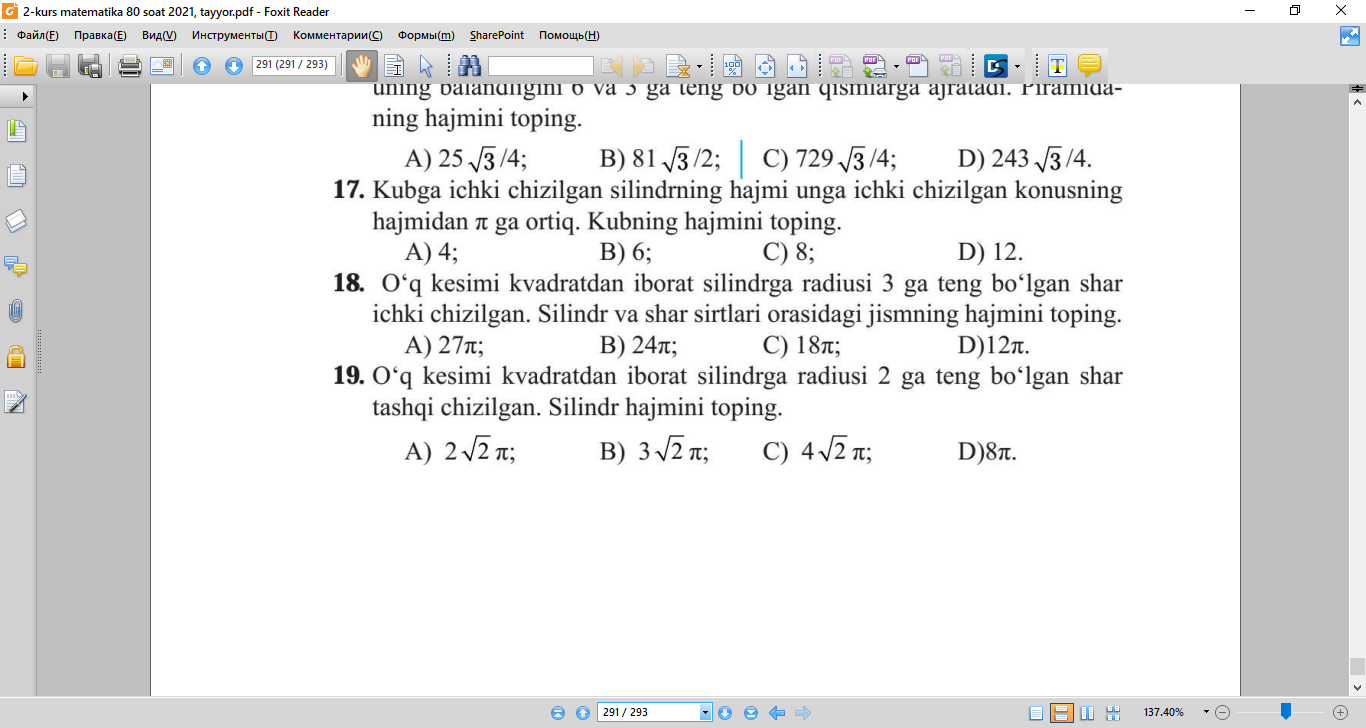Open the Файл menu

38,35
